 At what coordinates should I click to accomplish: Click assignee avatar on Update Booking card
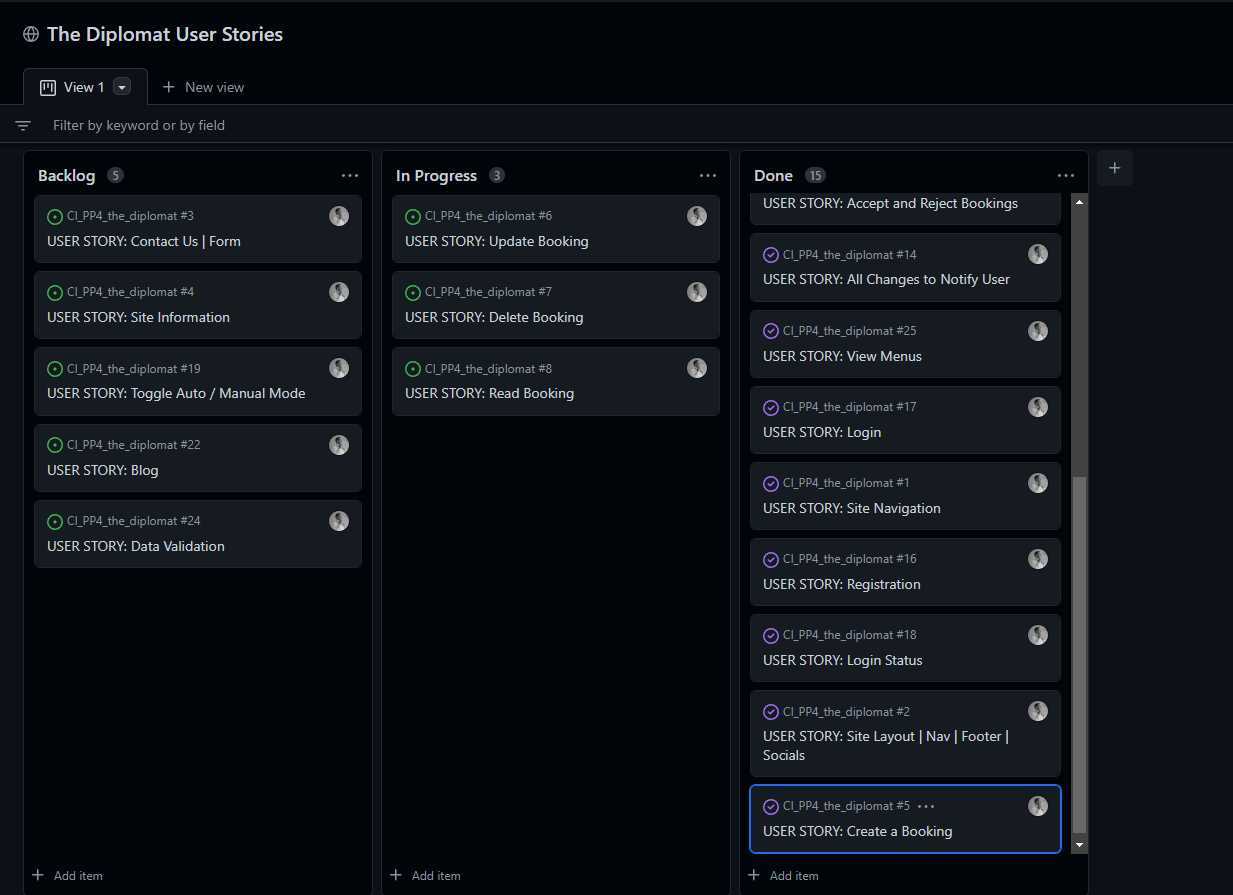(697, 216)
